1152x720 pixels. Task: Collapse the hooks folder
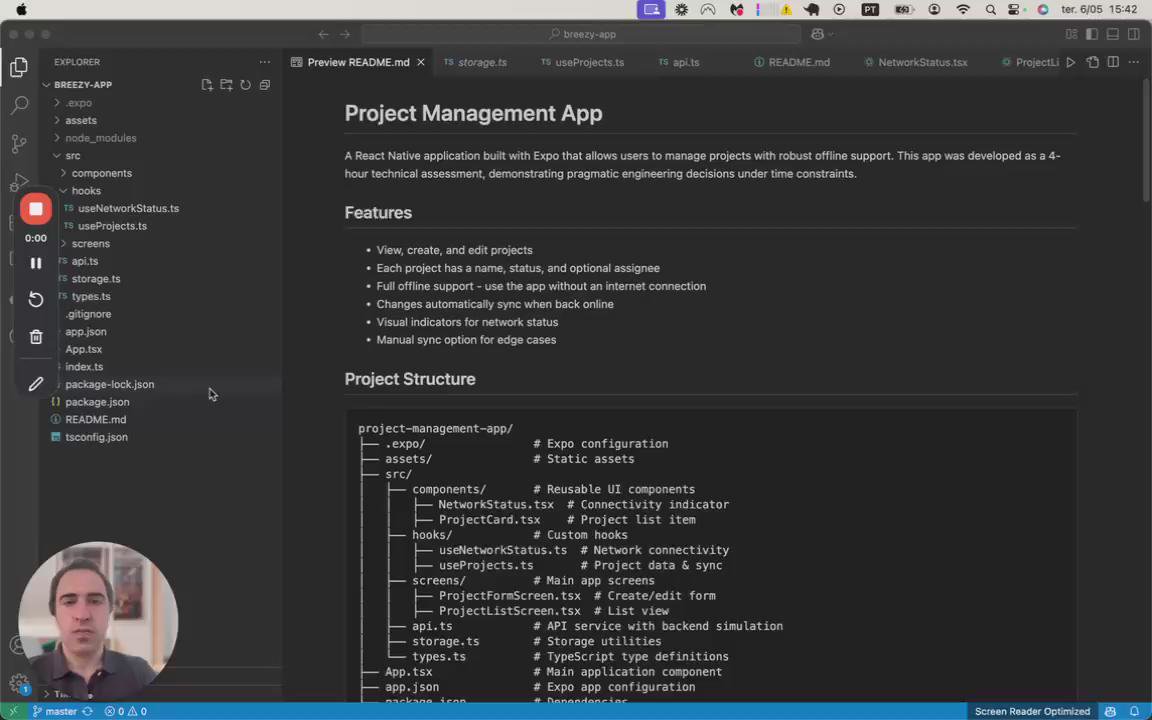86,191
